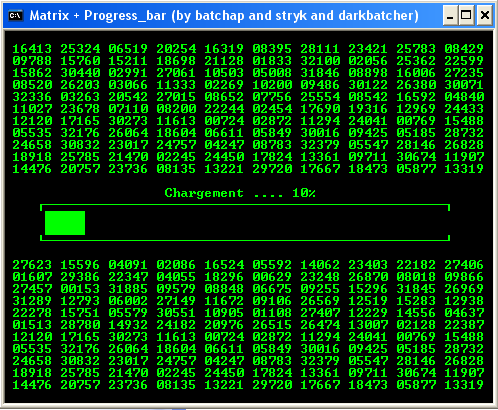Click the number 11333

[176, 85]
